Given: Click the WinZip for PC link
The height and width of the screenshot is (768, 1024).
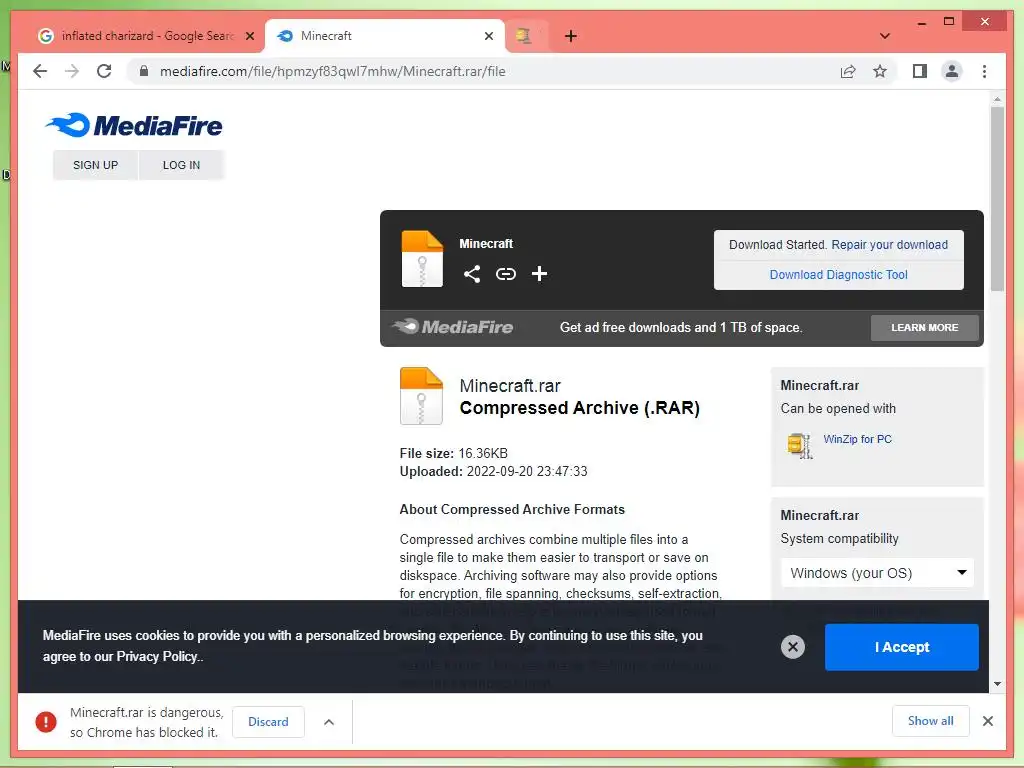Looking at the screenshot, I should pyautogui.click(x=857, y=440).
